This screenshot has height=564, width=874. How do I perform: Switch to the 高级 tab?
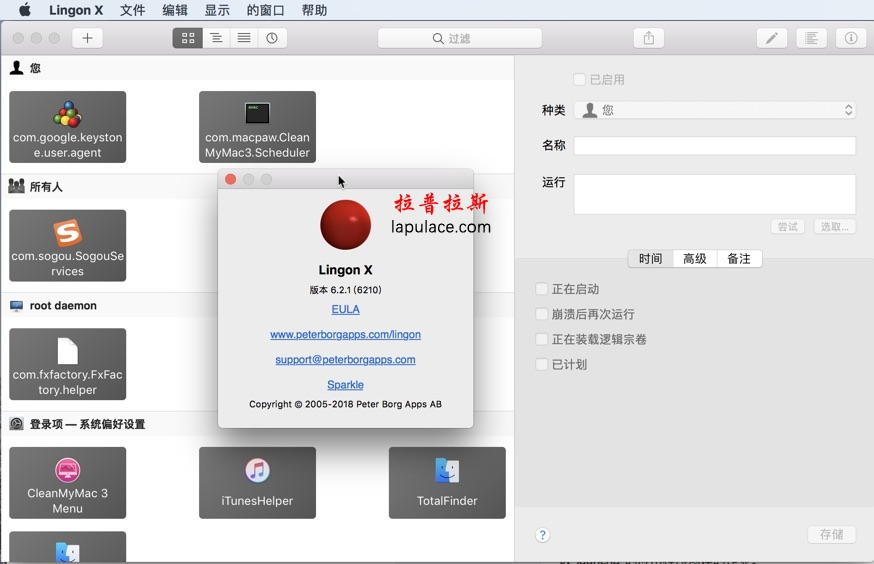695,258
